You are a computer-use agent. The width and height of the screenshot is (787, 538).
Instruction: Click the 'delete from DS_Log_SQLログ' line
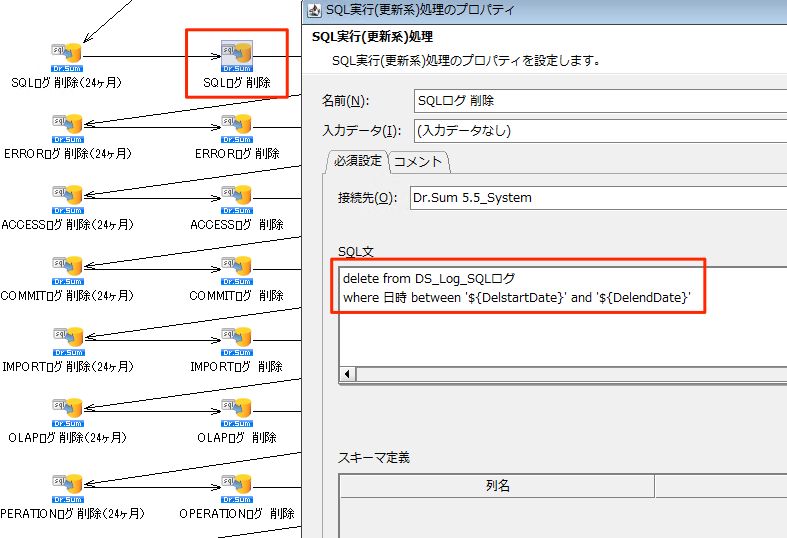pos(429,279)
